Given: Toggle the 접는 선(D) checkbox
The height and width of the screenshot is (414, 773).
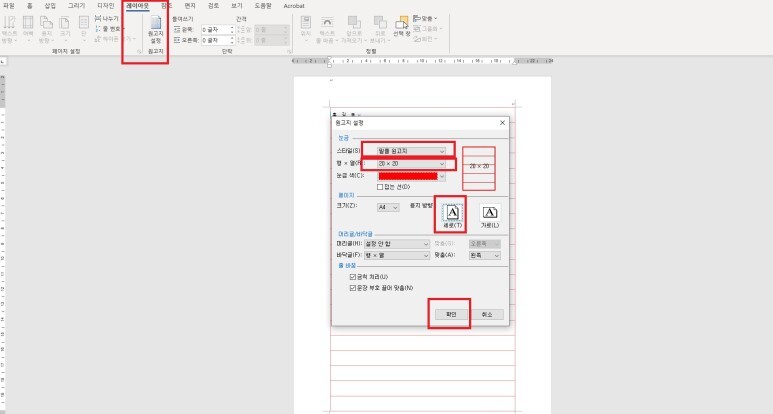Looking at the screenshot, I should 380,187.
